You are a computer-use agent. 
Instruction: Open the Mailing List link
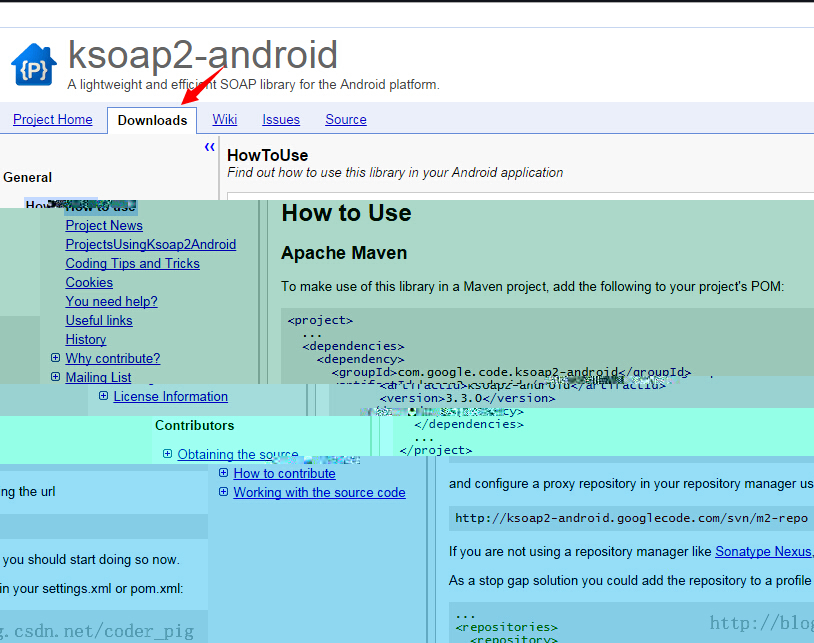click(x=98, y=377)
